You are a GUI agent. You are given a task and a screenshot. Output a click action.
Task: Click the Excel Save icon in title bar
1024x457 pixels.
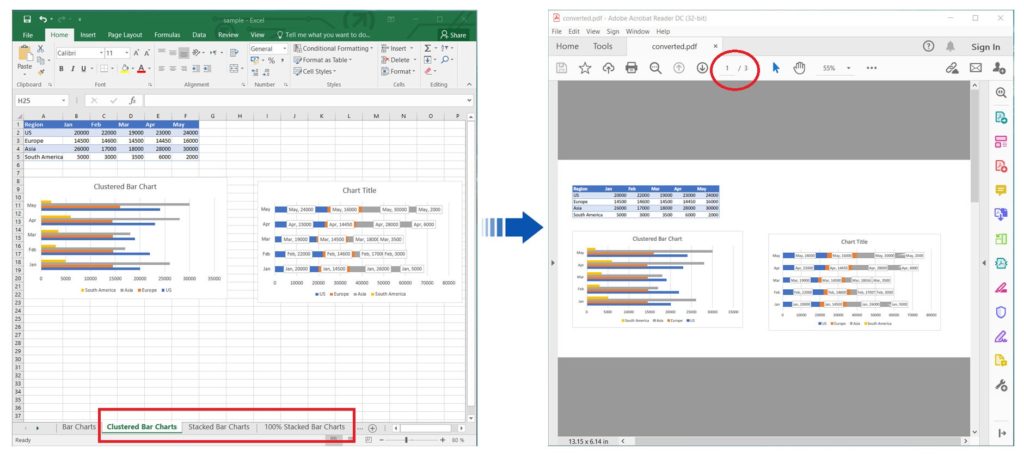[27, 19]
